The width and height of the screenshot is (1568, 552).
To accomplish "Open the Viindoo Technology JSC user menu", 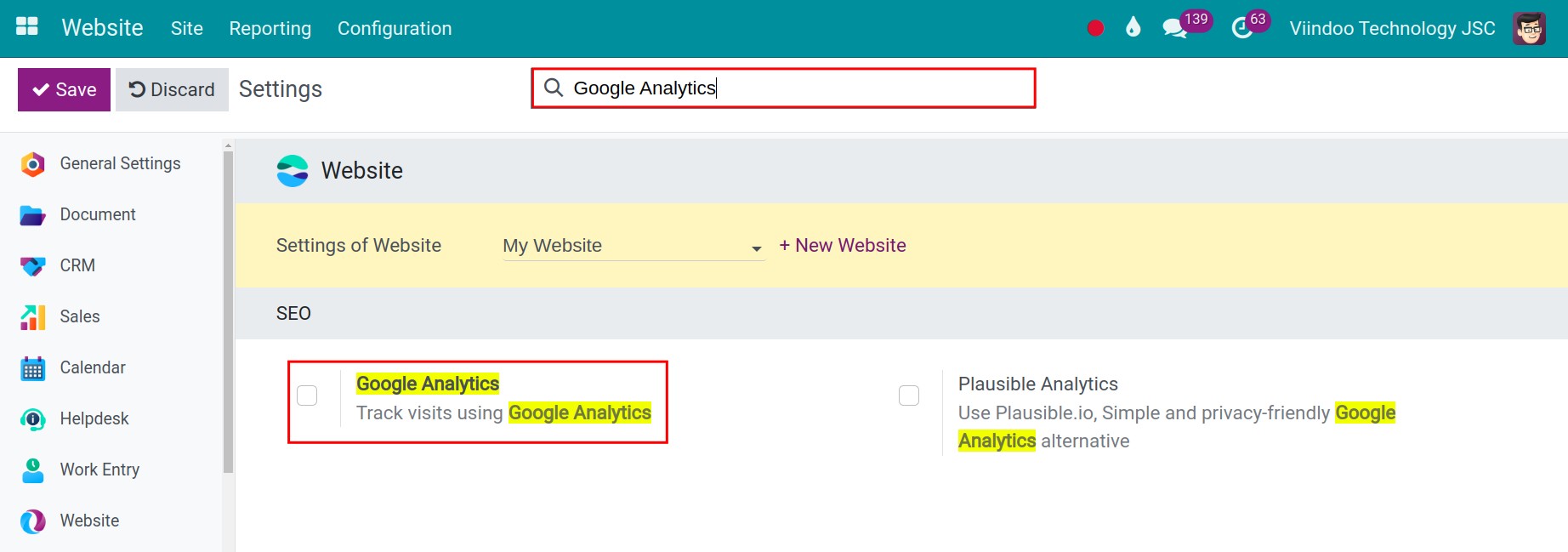I will 1391,28.
